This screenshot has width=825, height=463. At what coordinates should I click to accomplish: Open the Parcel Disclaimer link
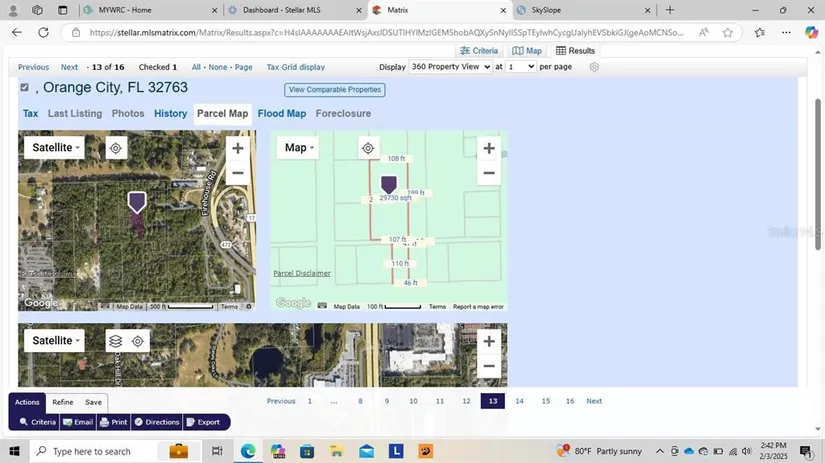[x=301, y=273]
